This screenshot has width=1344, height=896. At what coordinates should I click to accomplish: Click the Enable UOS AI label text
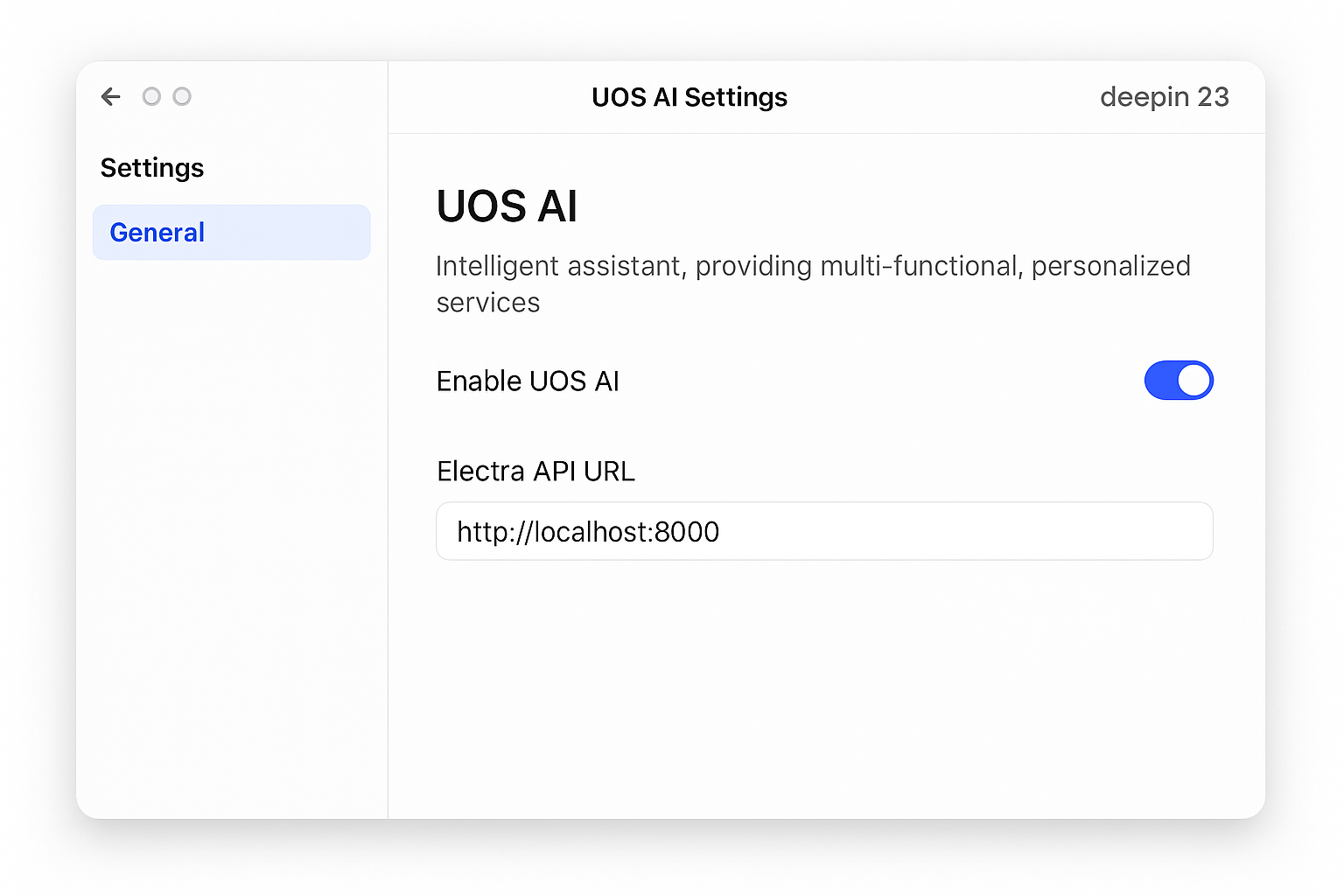click(x=528, y=381)
